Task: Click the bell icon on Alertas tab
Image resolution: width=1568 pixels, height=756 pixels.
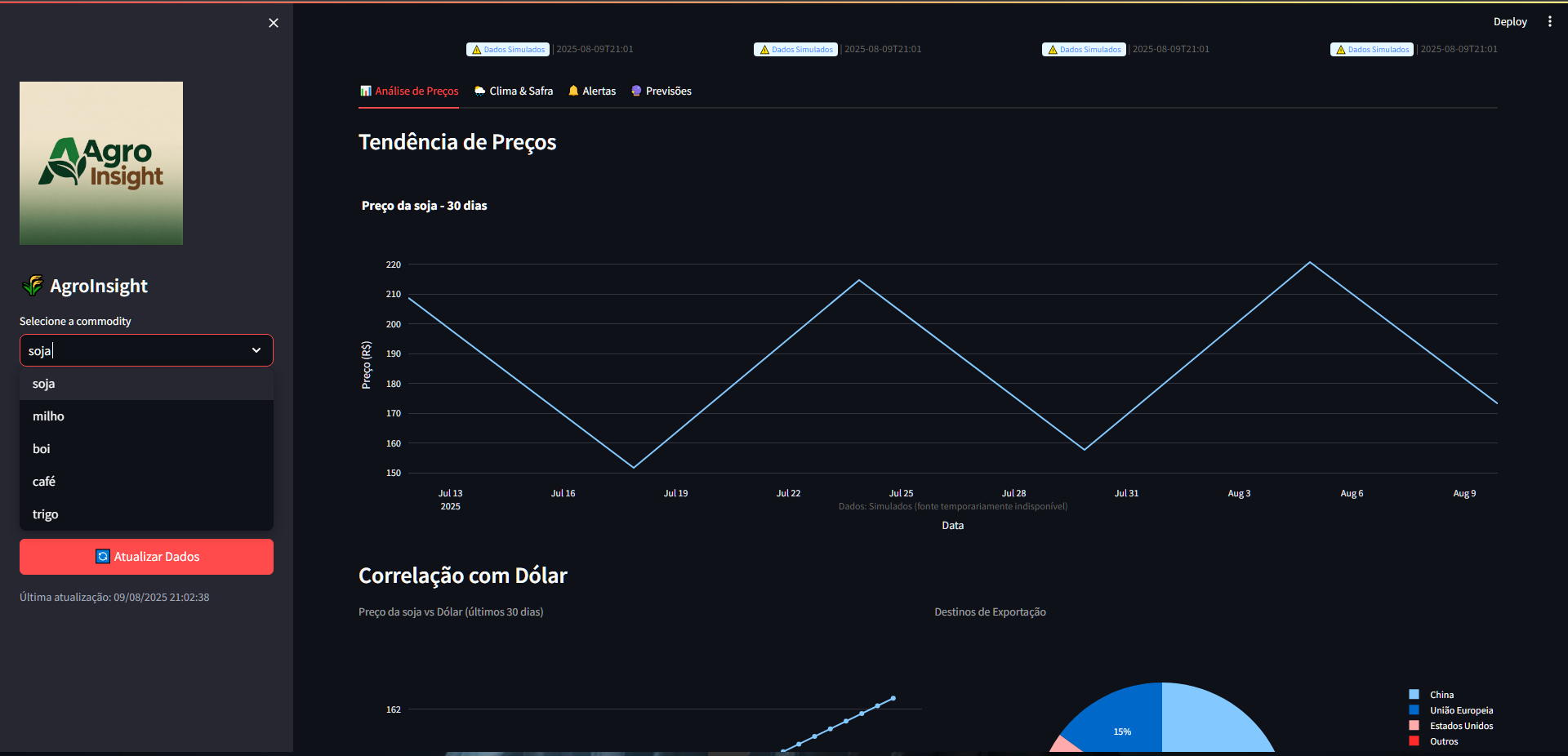Action: pos(573,91)
